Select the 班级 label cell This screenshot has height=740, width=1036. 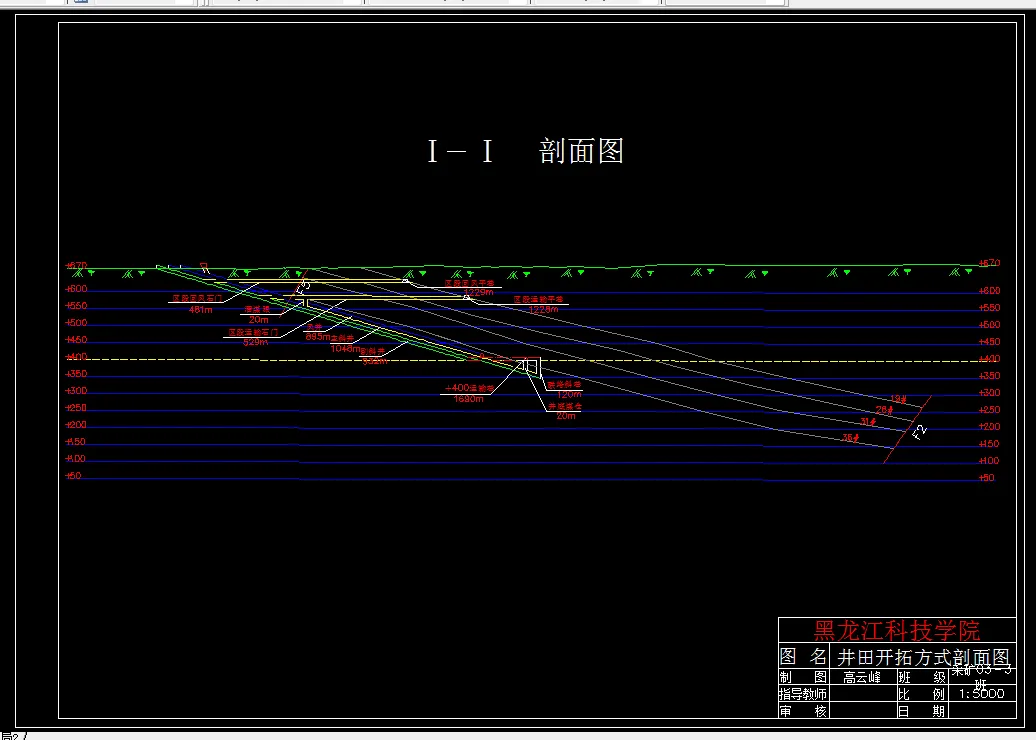(x=922, y=677)
